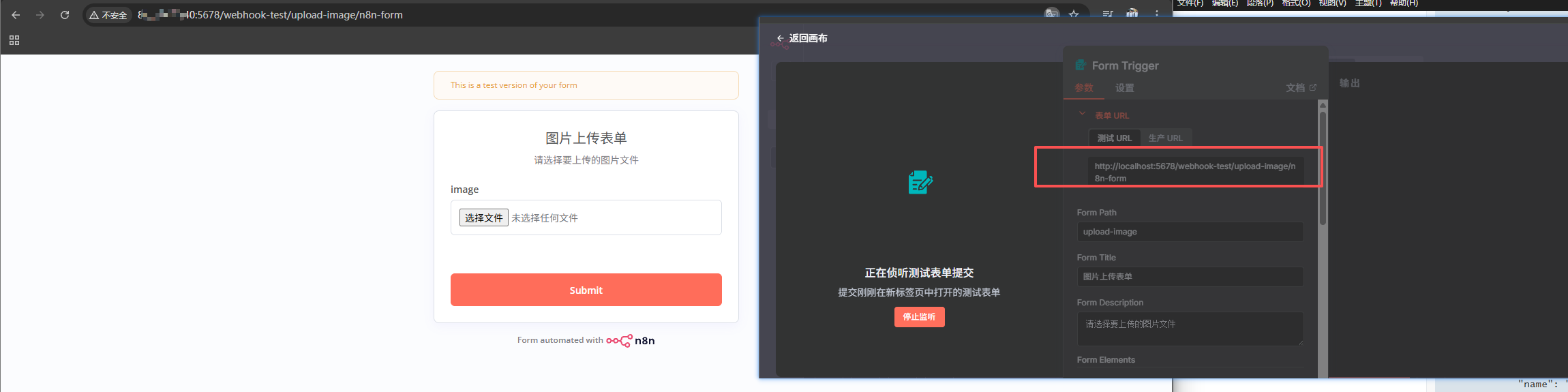Bookmark this page with the star icon
Image resolution: width=1568 pixels, height=392 pixels.
click(1074, 14)
